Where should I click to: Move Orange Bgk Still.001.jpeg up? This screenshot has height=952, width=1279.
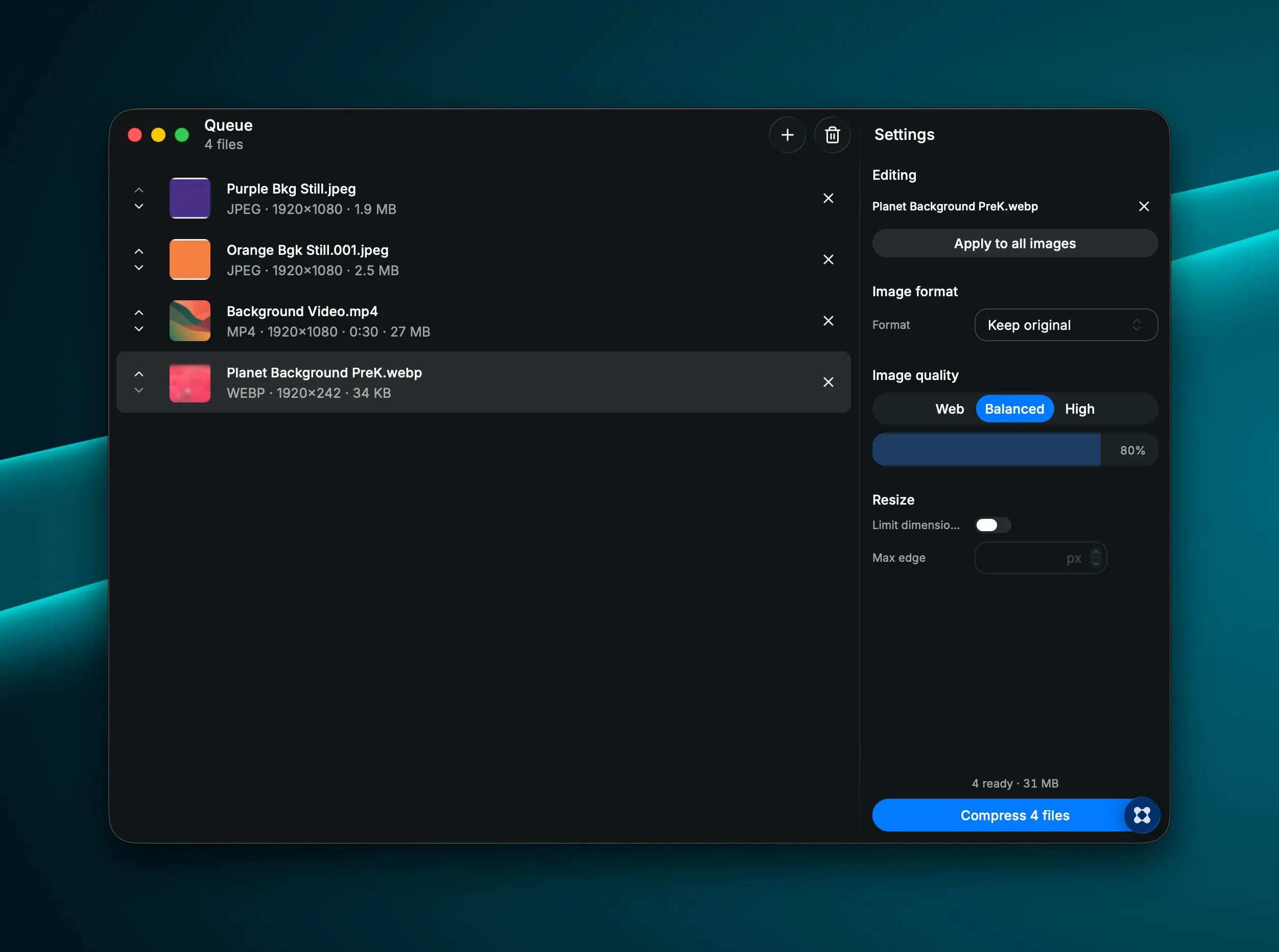139,251
